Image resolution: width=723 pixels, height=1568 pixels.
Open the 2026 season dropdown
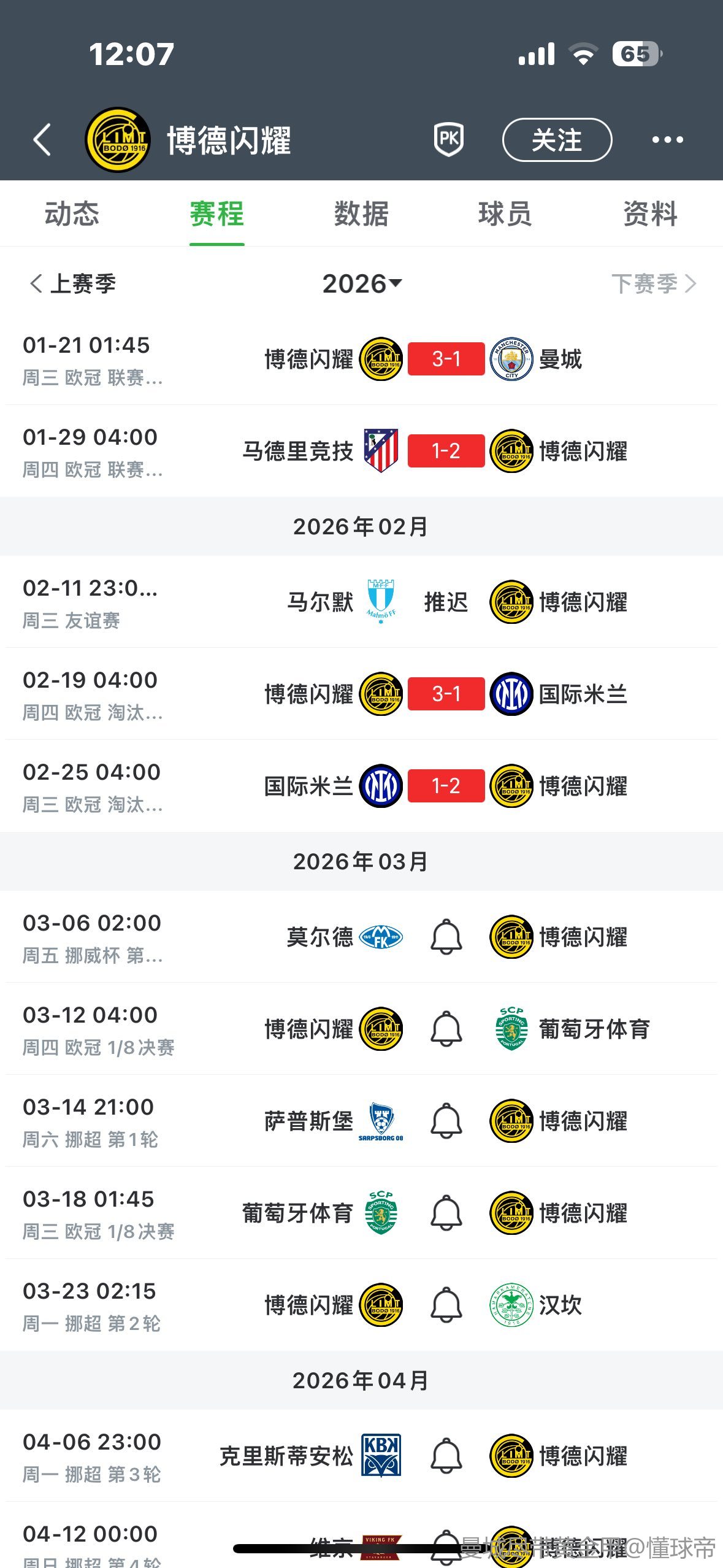tap(362, 284)
